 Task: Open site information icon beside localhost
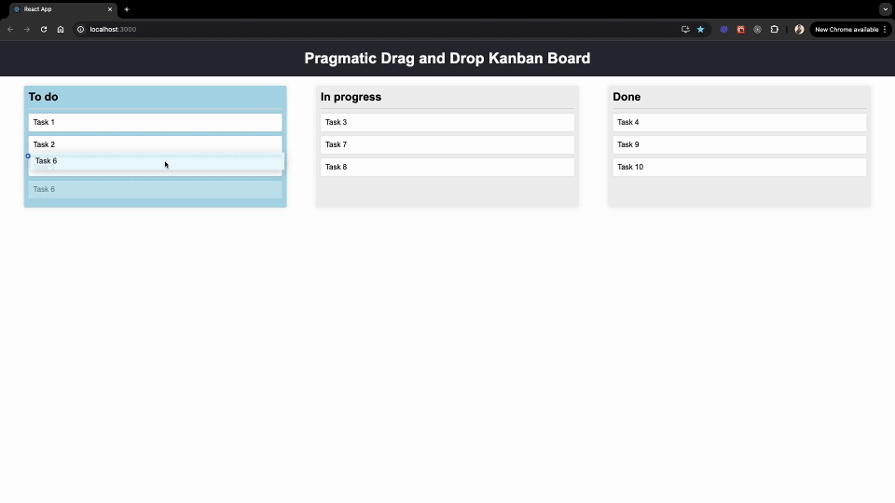[80, 29]
